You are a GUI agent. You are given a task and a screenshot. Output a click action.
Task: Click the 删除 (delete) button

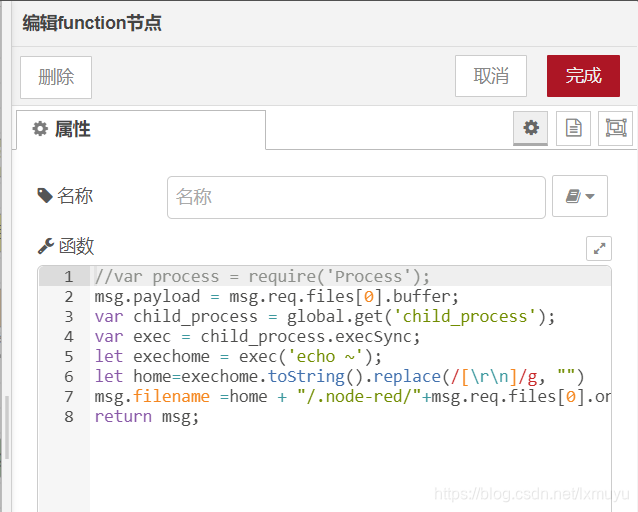coord(56,77)
